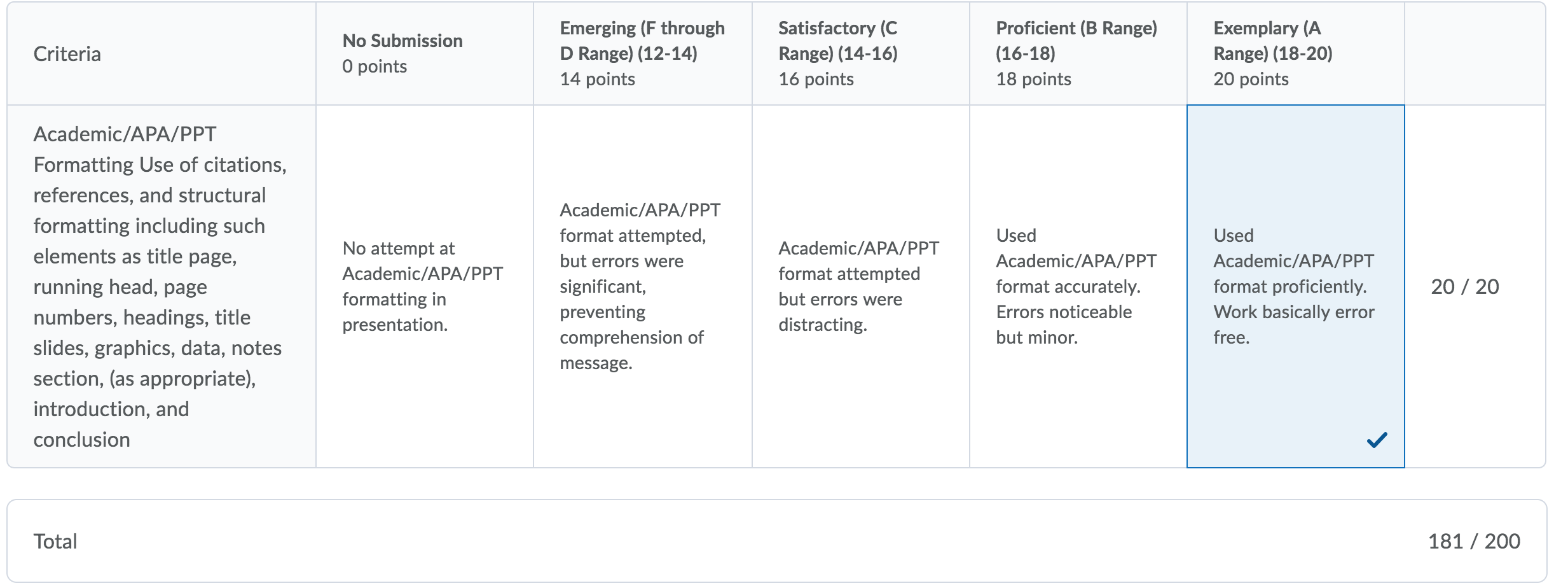Select the Proficient level description cell
Image resolution: width=1568 pixels, height=588 pixels.
click(x=1078, y=286)
